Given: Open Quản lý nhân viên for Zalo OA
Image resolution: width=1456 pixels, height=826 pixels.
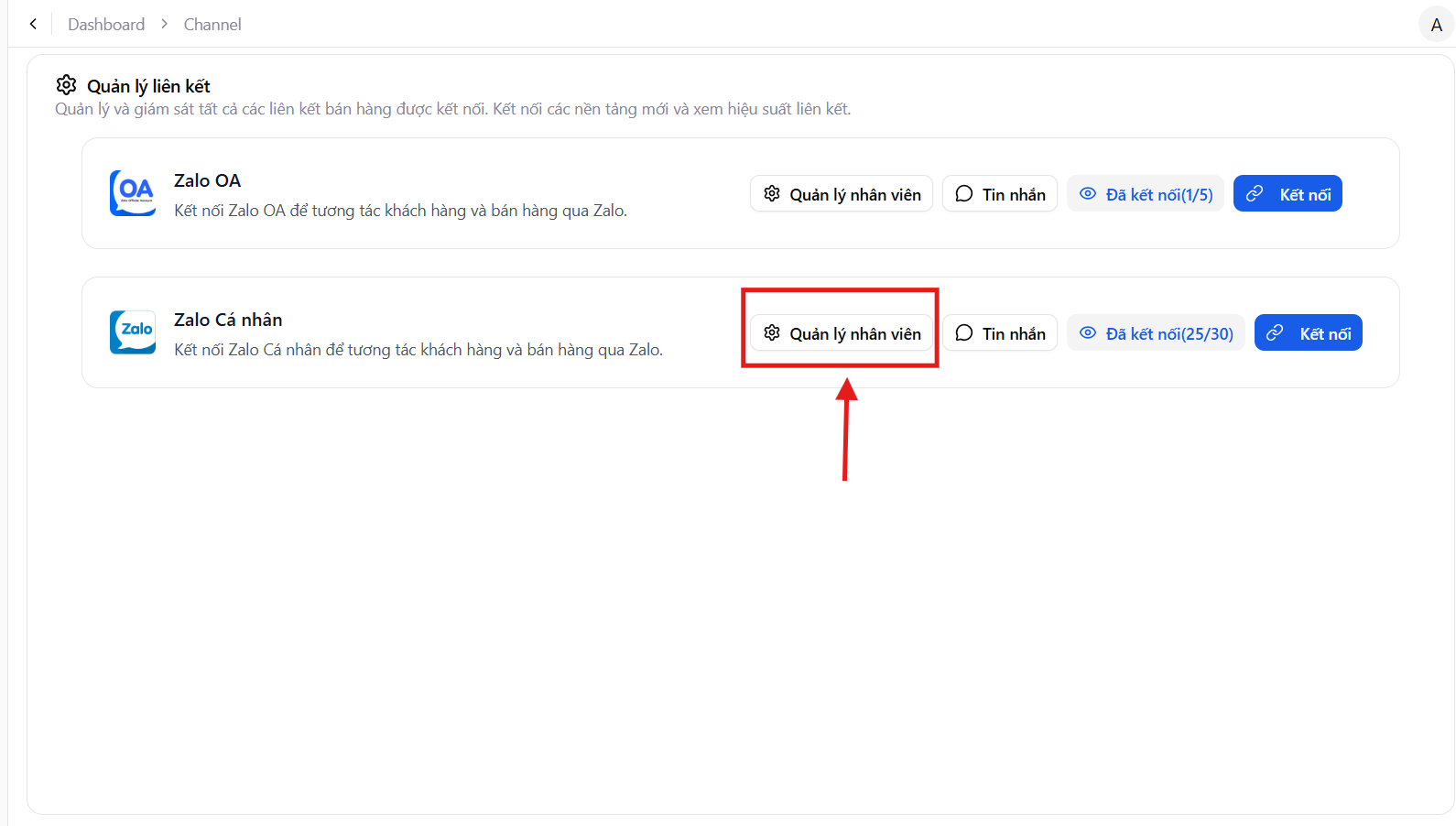Looking at the screenshot, I should (x=842, y=194).
